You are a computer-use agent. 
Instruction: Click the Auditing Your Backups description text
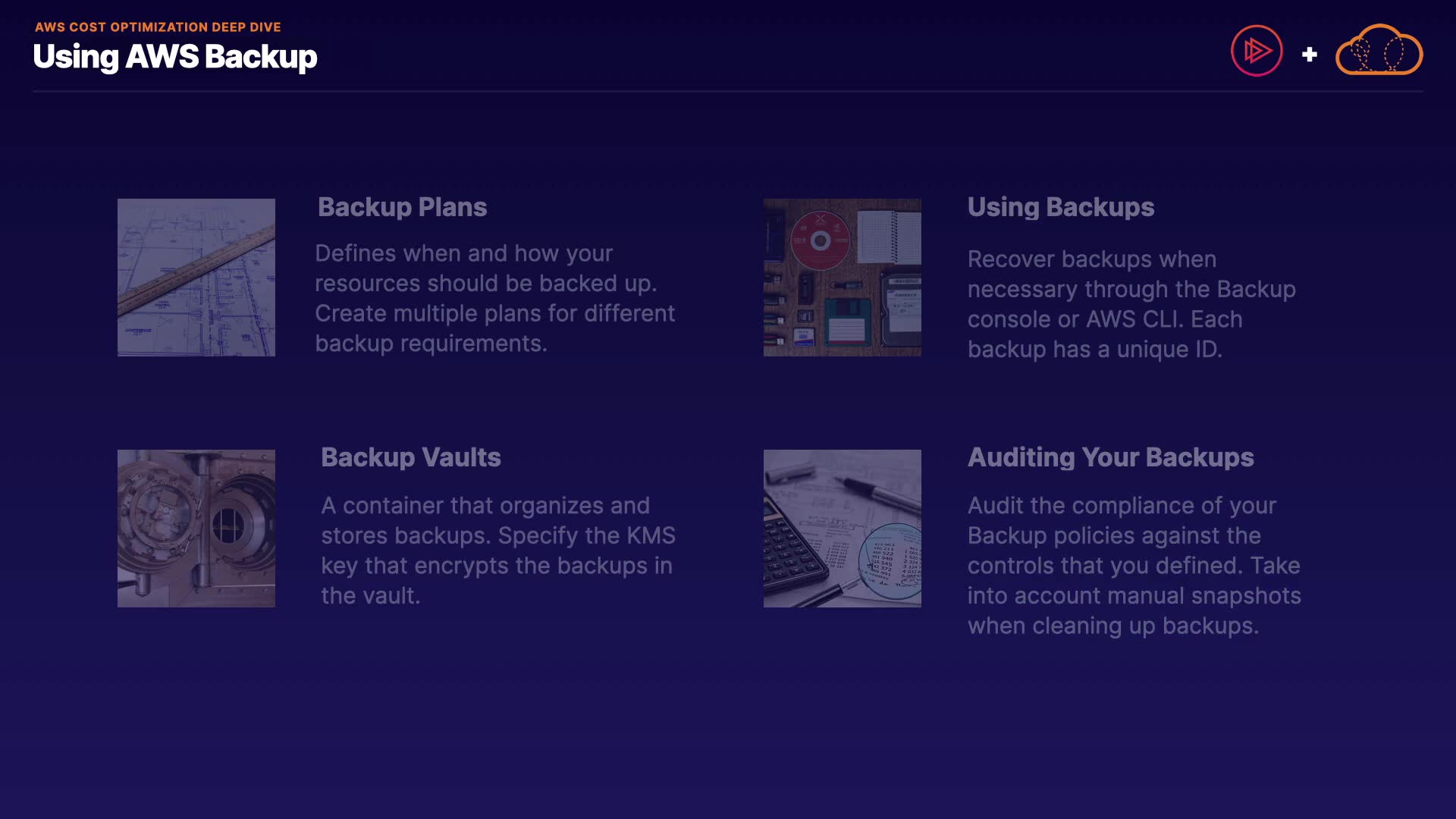click(x=1134, y=566)
